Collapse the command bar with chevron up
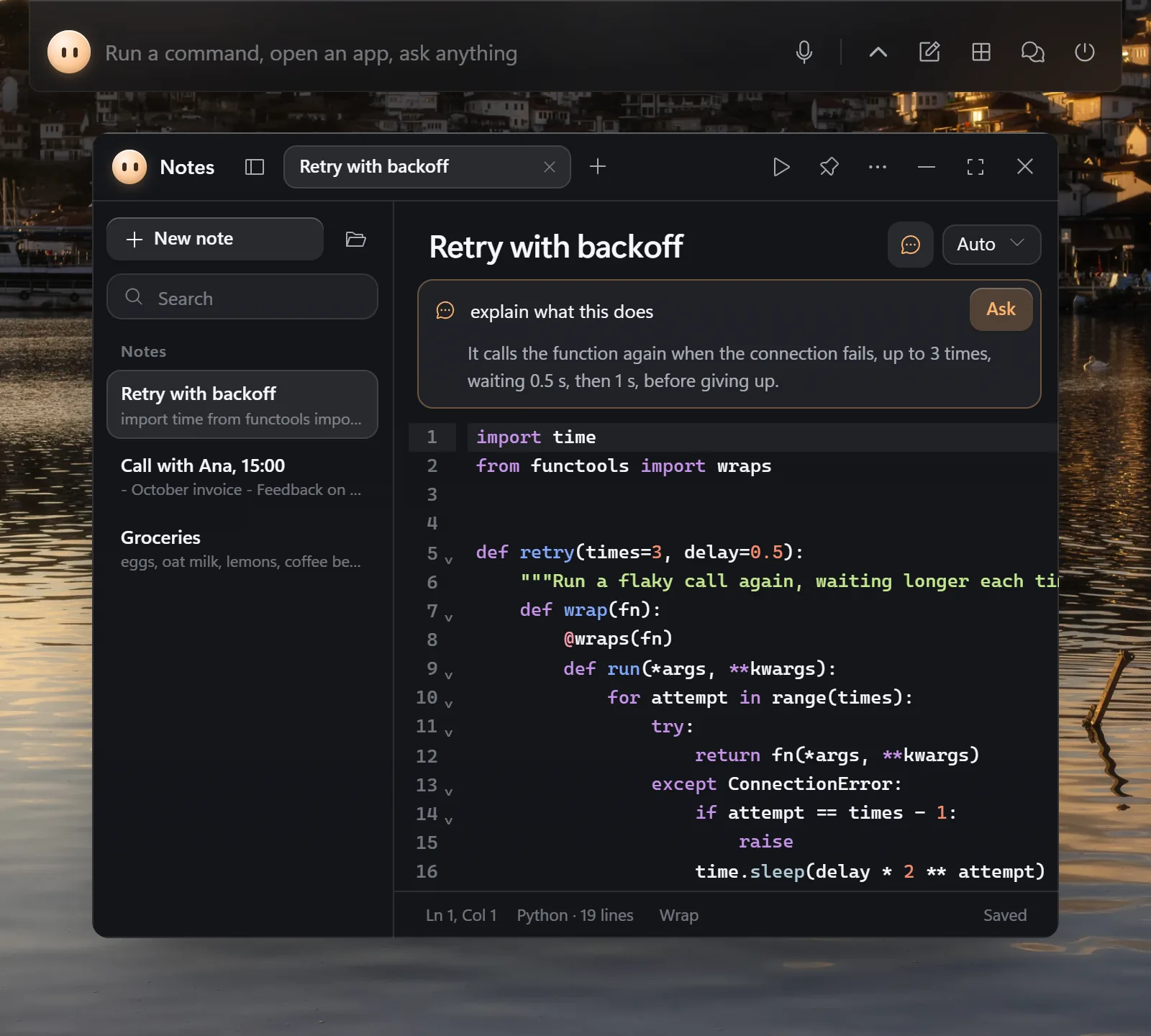The width and height of the screenshot is (1151, 1036). [x=878, y=53]
